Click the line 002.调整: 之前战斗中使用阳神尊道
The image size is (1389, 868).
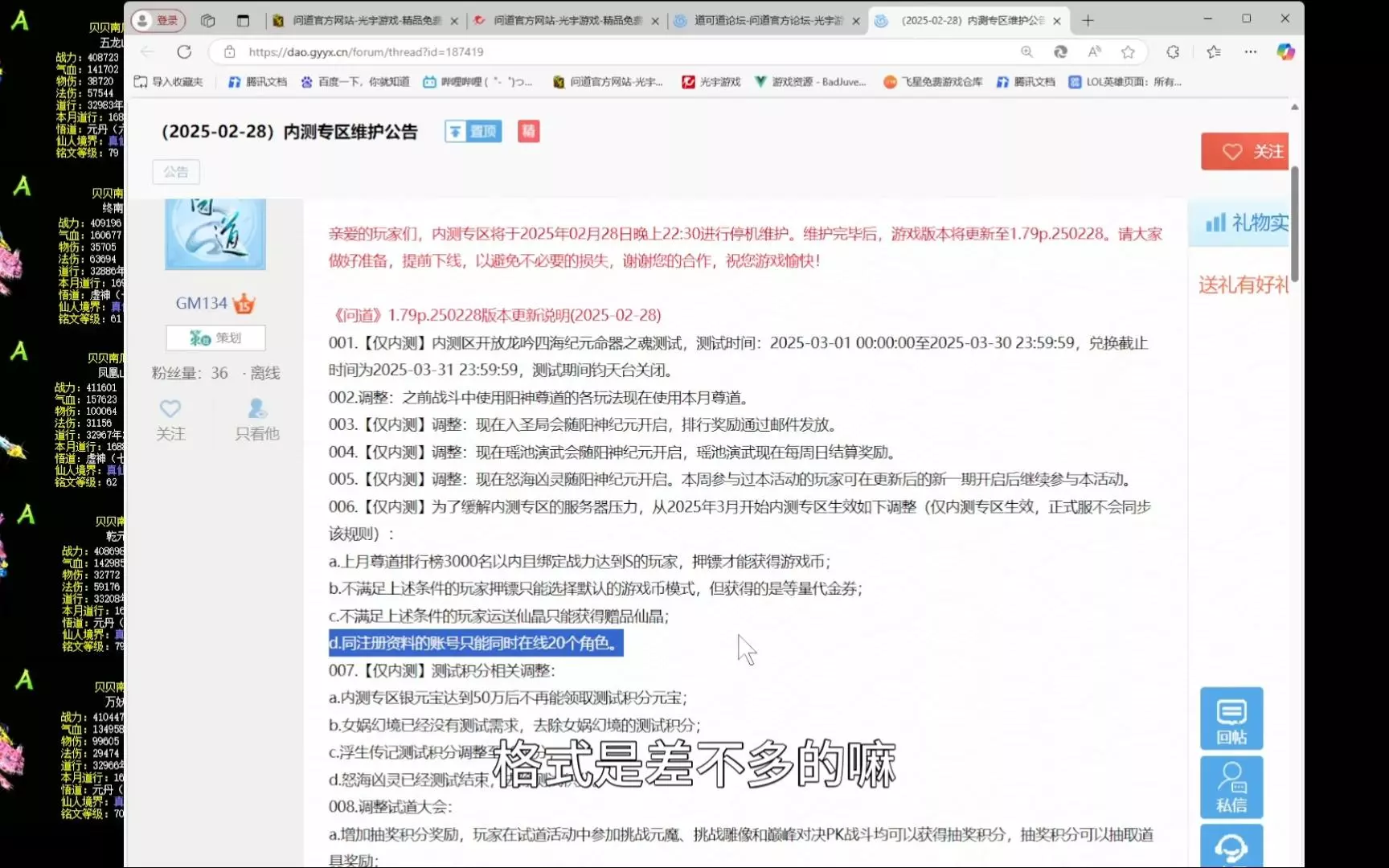(x=539, y=397)
